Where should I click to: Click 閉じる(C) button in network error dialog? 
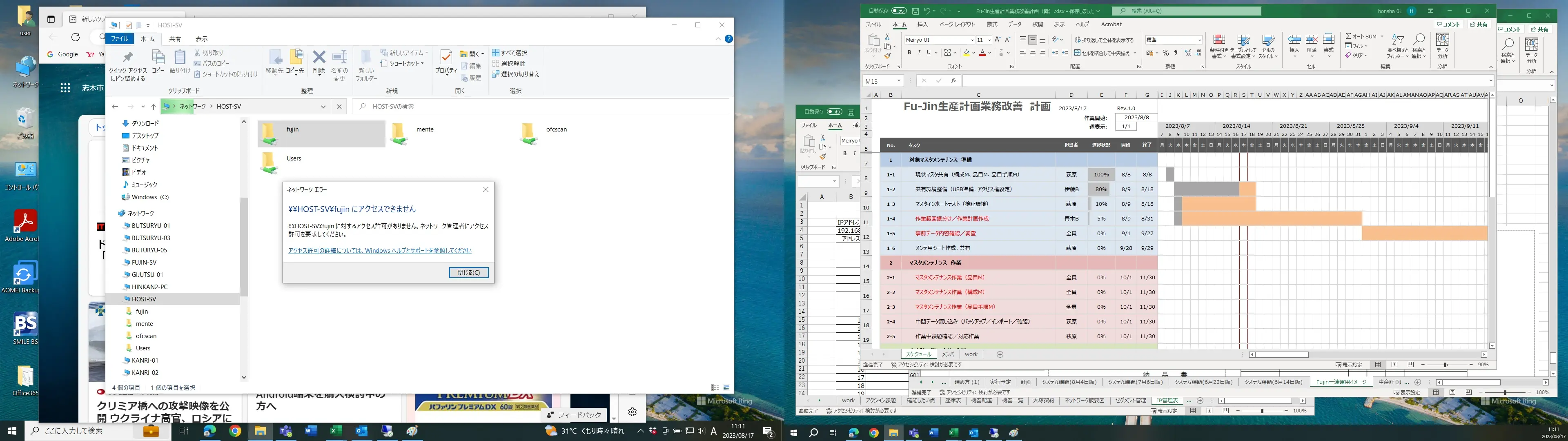click(x=468, y=272)
